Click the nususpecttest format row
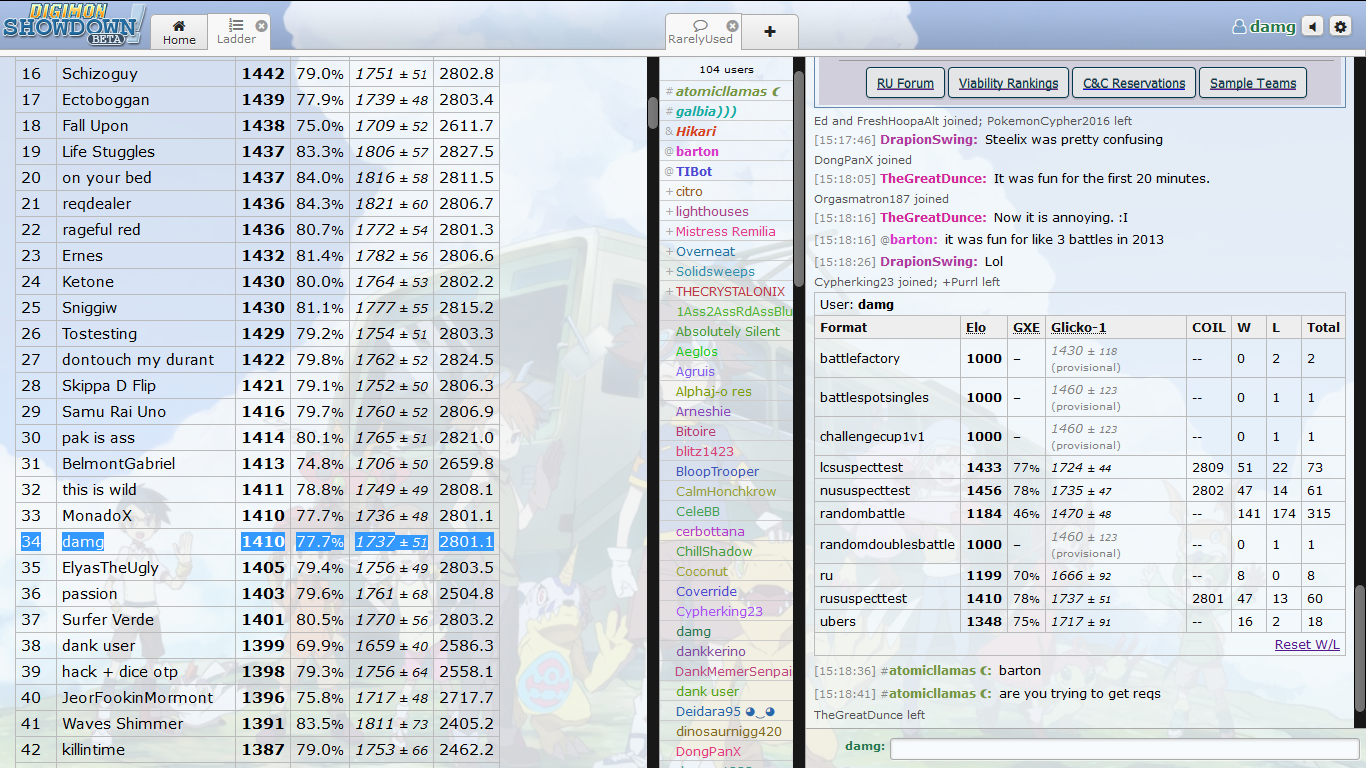The image size is (1366, 768). [x=1080, y=491]
